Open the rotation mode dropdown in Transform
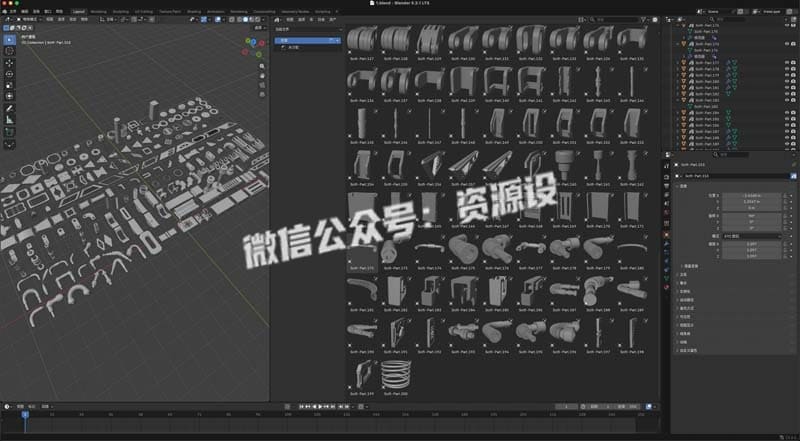 click(752, 236)
